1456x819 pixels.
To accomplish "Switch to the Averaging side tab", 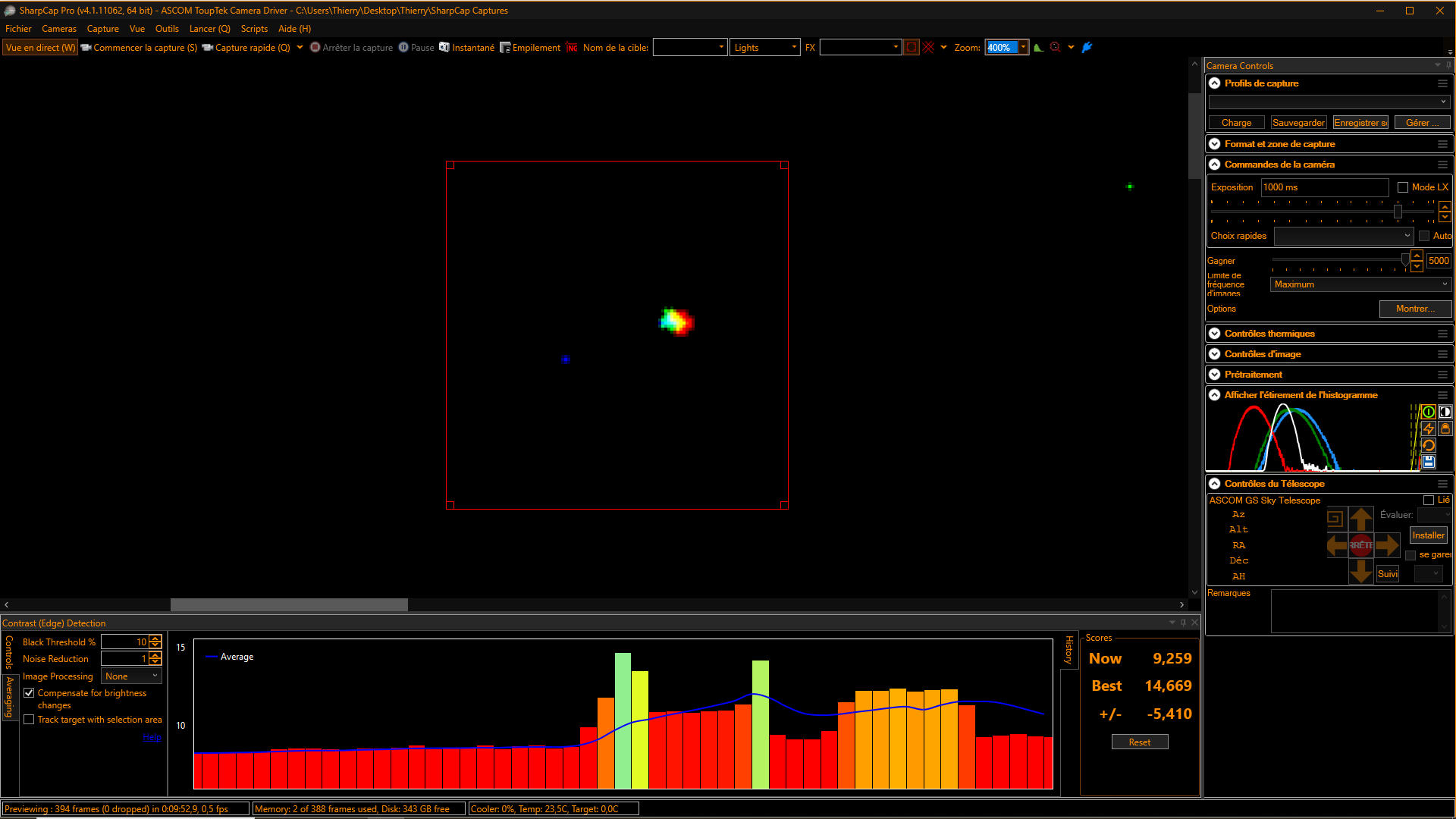I will click(9, 697).
